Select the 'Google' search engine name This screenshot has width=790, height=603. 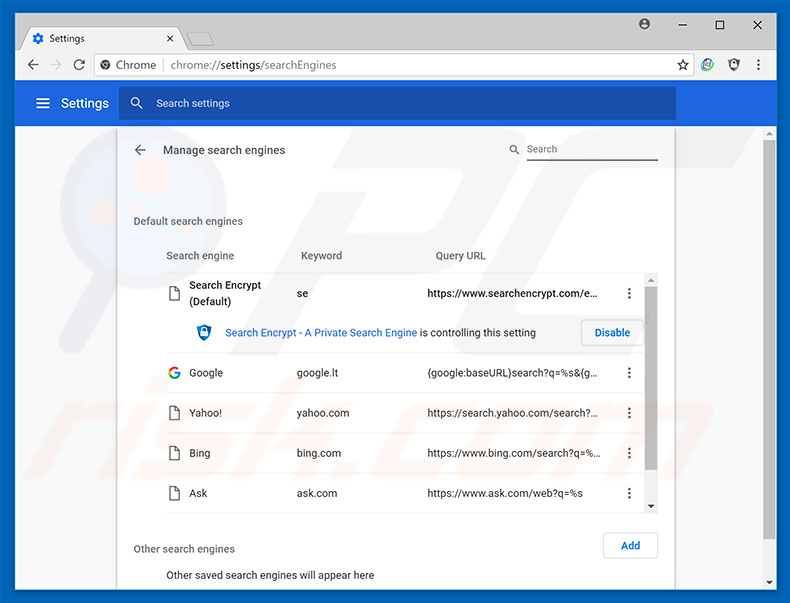pyautogui.click(x=206, y=373)
